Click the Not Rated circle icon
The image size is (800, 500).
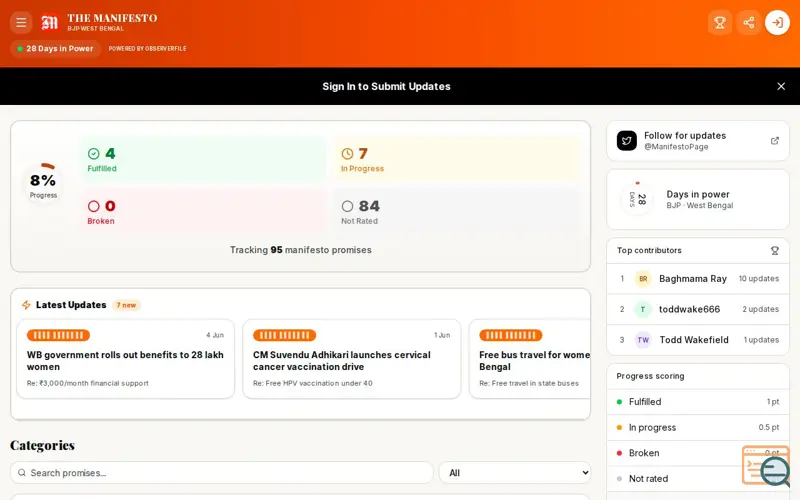point(347,206)
